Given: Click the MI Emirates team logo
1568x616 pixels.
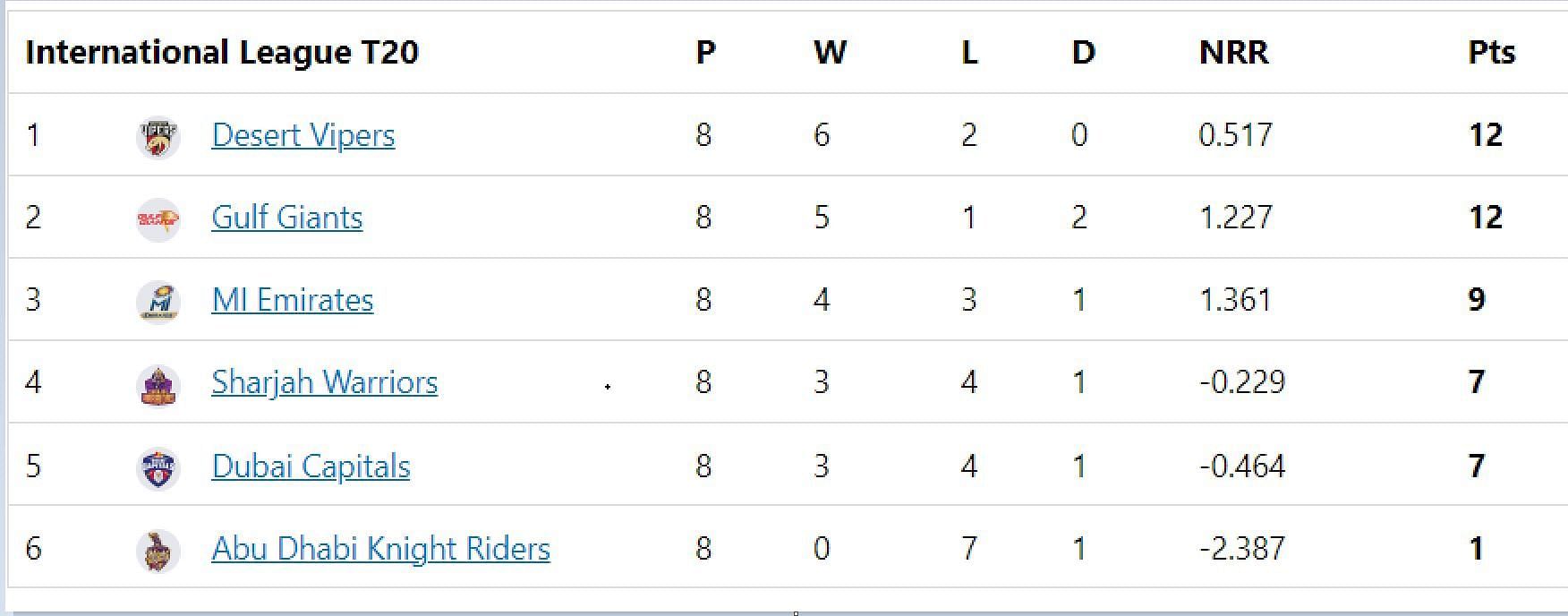Looking at the screenshot, I should 158,302.
